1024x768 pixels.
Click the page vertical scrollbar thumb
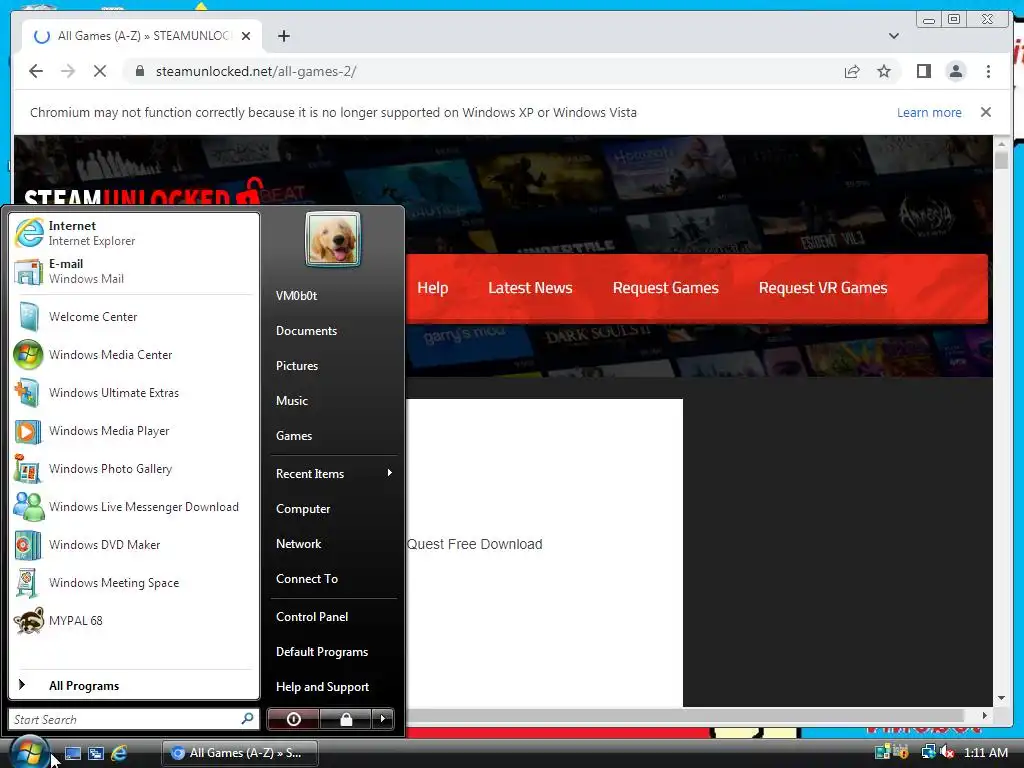pos(1001,159)
